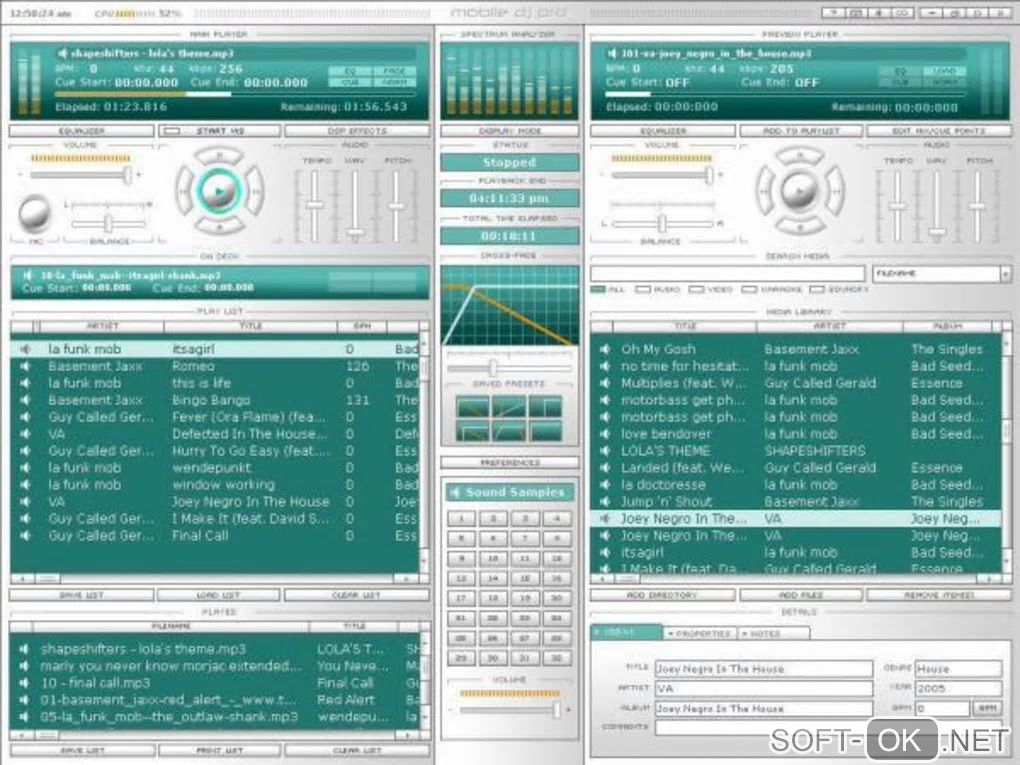Toggle the SOUNDFX media filter checkbox

coord(816,289)
